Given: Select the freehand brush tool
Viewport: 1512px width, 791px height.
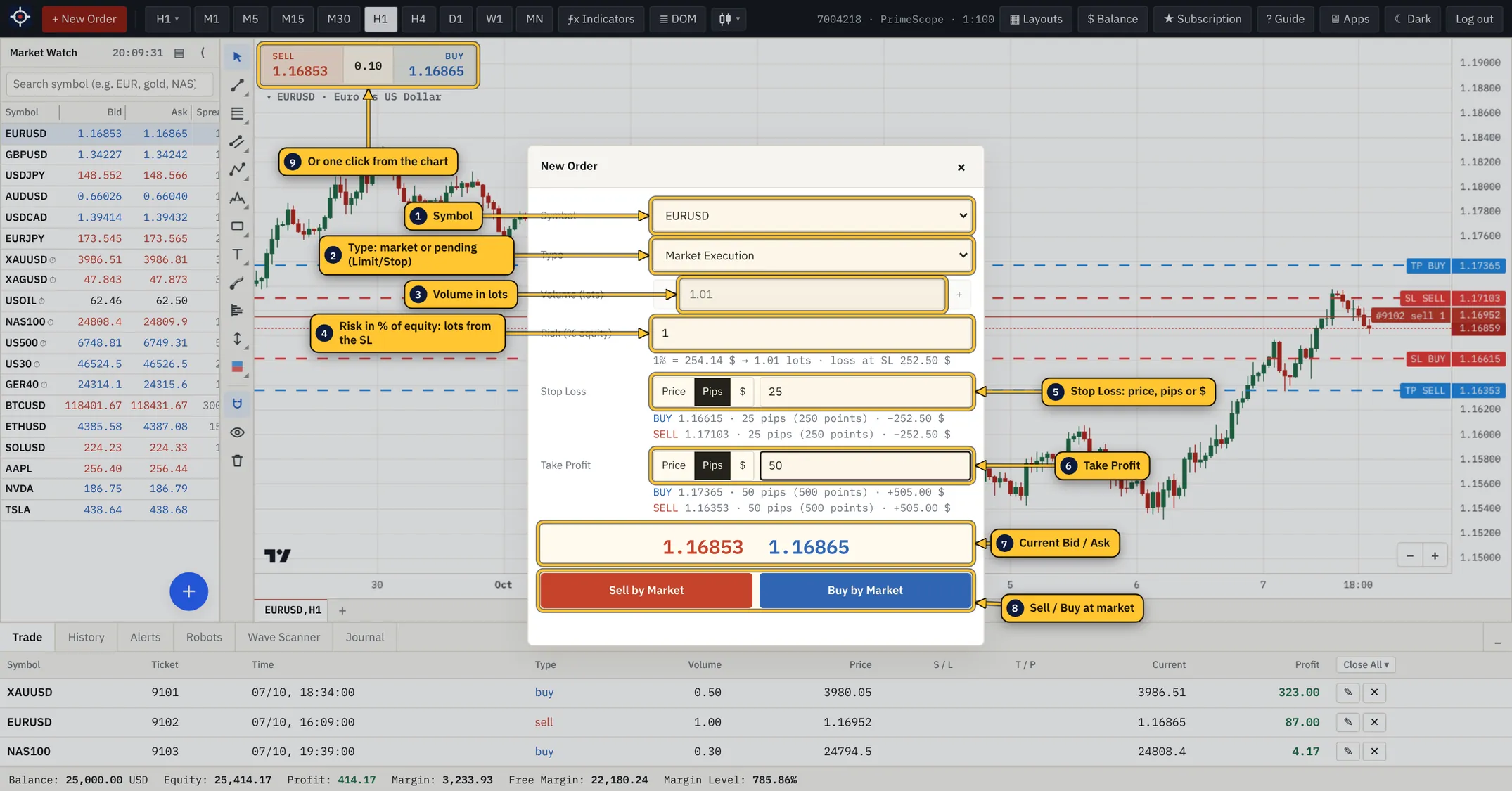Looking at the screenshot, I should pyautogui.click(x=237, y=283).
